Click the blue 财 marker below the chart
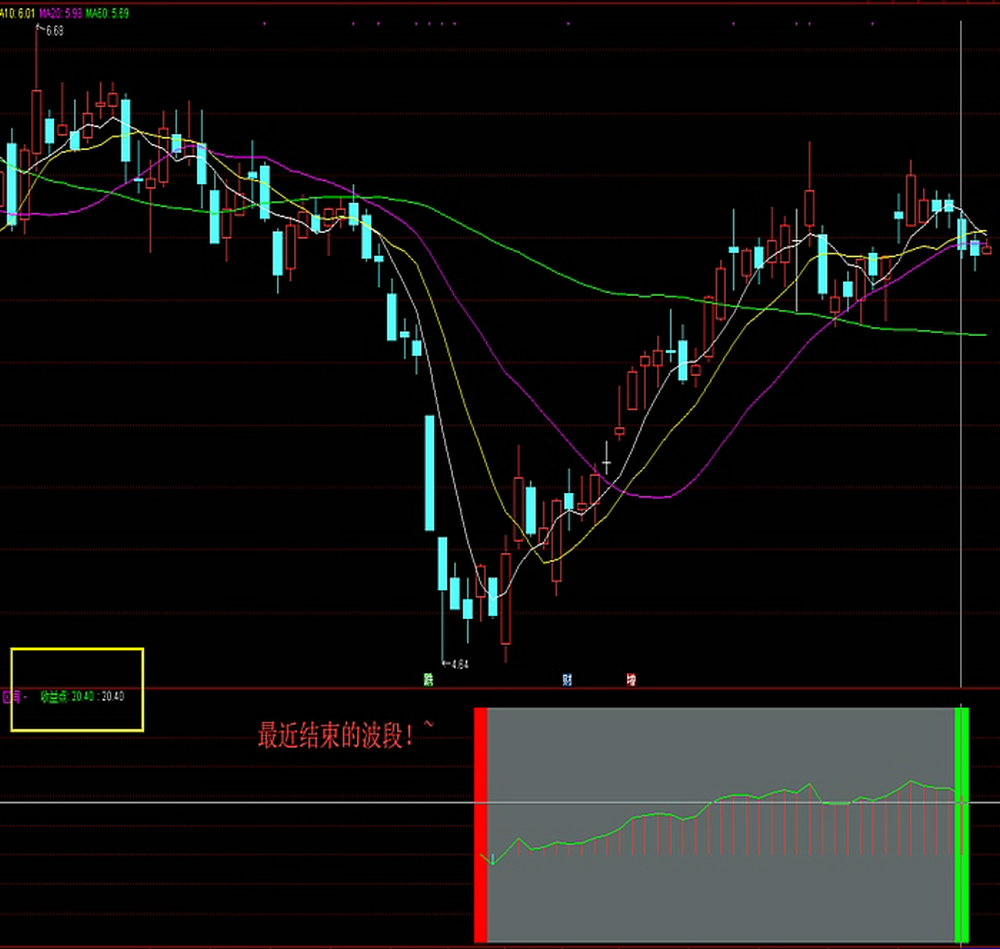 567,680
